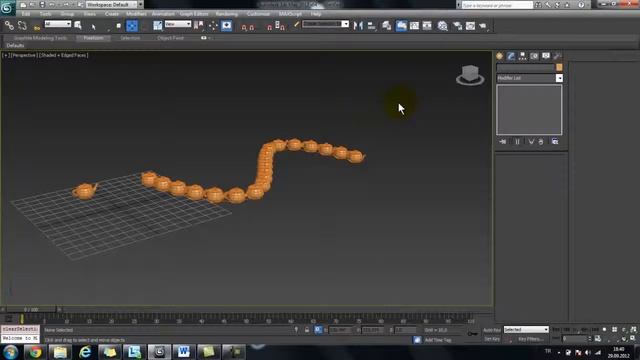
Task: Toggle Pin Stack below modifier stack
Action: pos(502,142)
